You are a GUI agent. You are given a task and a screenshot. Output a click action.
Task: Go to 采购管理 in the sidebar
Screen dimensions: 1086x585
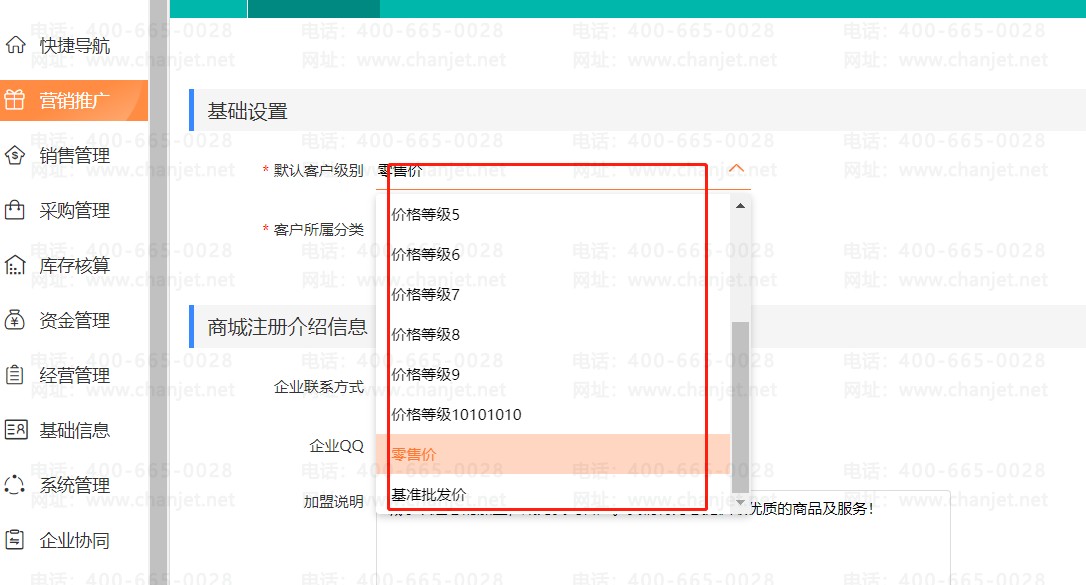click(74, 210)
